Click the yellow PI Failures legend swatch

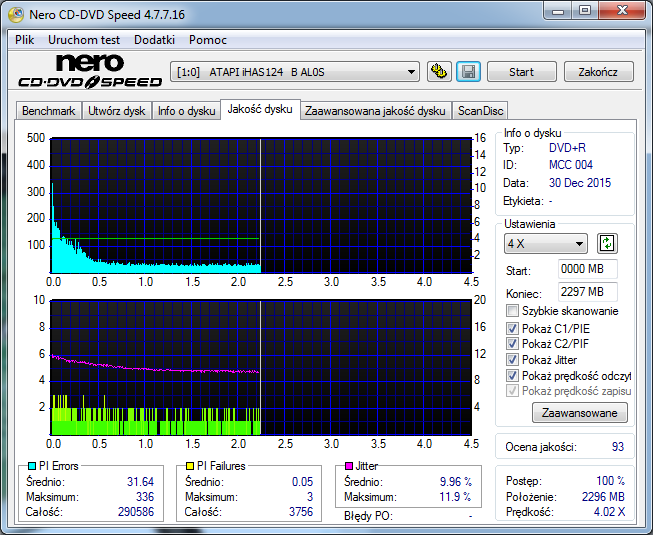190,466
